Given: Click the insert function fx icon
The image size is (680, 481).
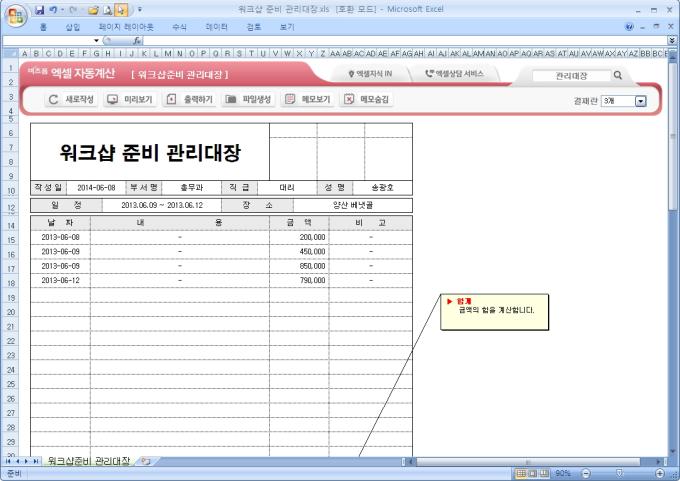Looking at the screenshot, I should coord(137,40).
